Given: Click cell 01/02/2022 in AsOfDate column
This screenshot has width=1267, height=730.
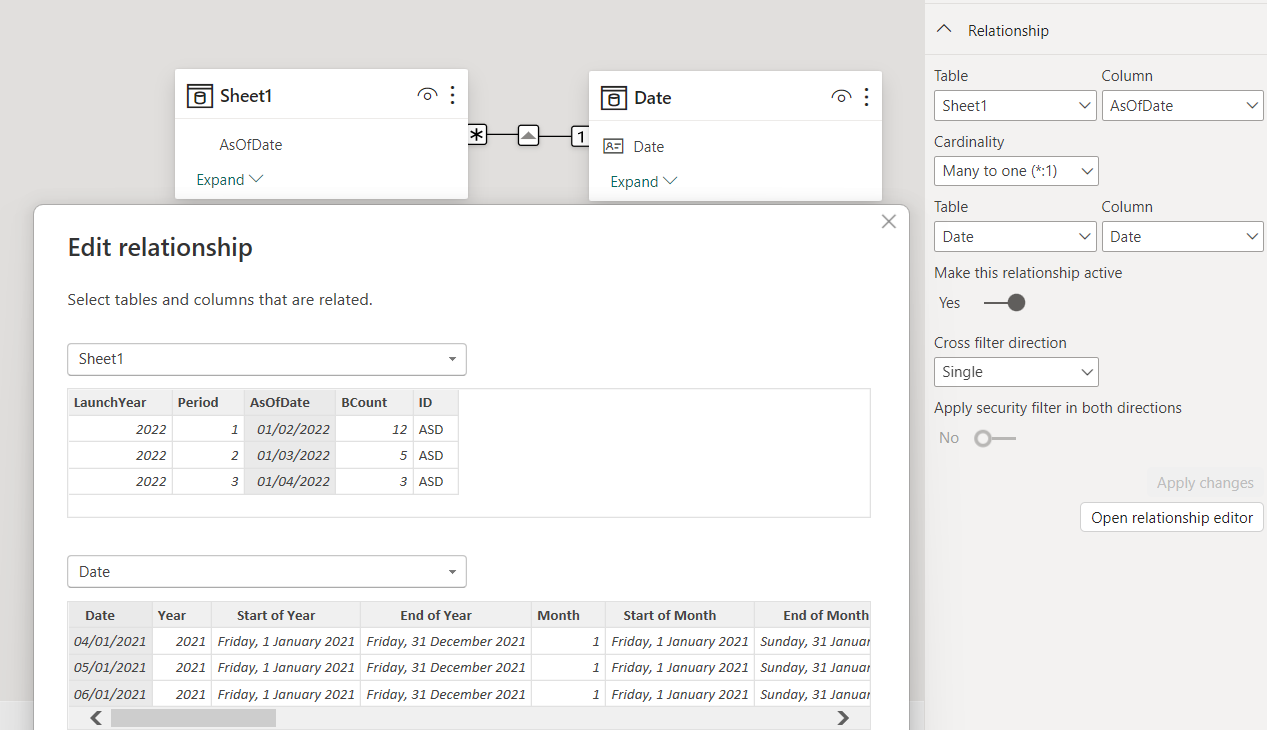Looking at the screenshot, I should [x=290, y=429].
